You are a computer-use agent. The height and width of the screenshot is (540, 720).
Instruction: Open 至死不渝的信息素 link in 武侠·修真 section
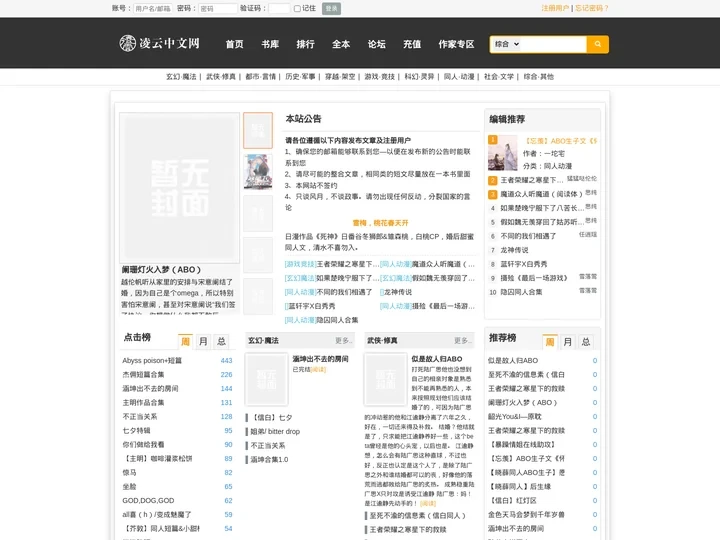coord(417,516)
